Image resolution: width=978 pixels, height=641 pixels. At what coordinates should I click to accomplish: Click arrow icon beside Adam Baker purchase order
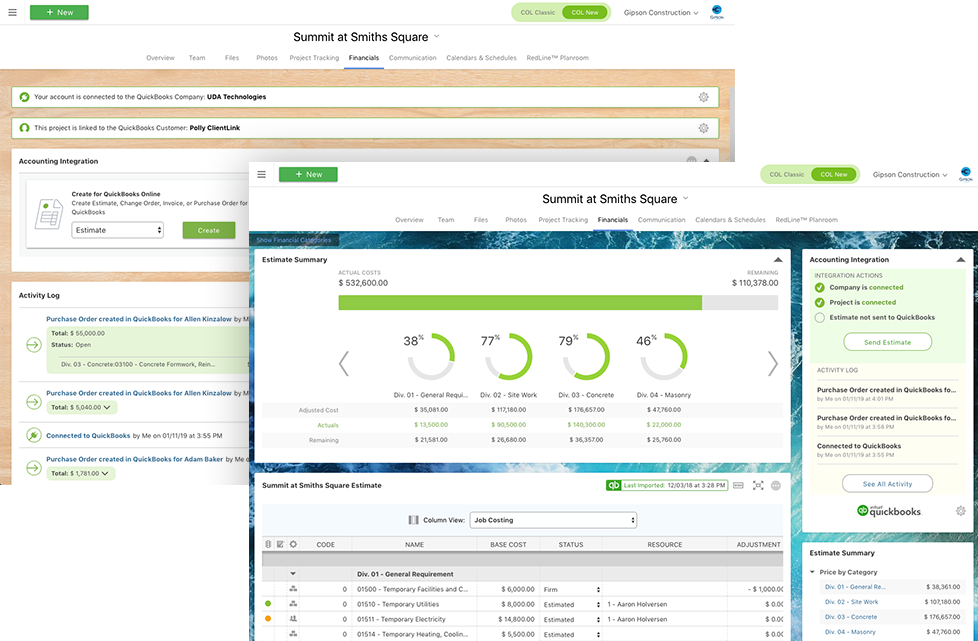[x=34, y=468]
